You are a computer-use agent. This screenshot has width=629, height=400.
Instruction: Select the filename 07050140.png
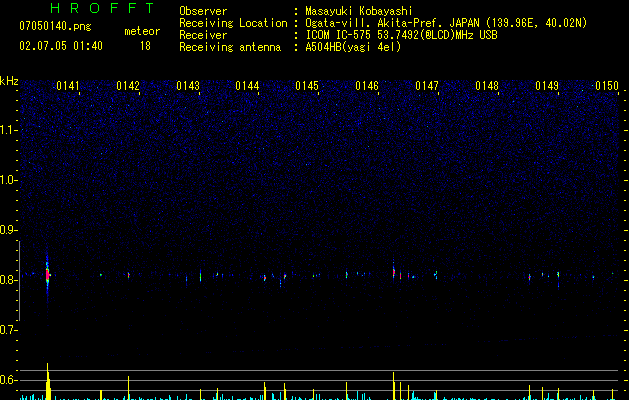click(x=55, y=27)
